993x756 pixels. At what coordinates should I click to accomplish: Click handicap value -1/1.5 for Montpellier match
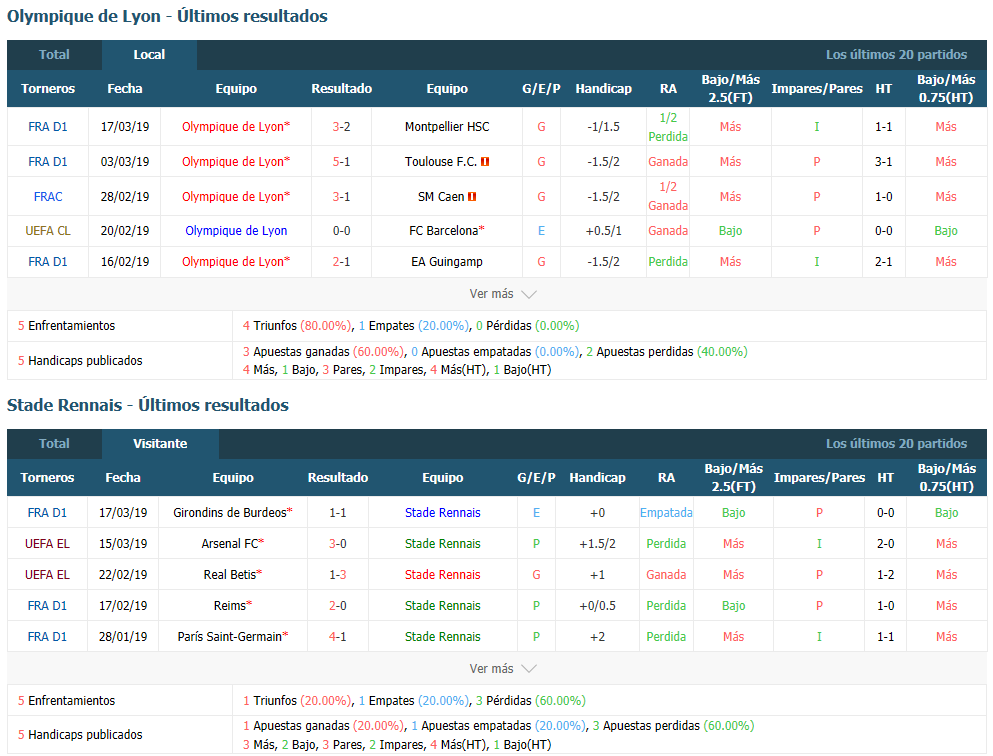click(604, 127)
